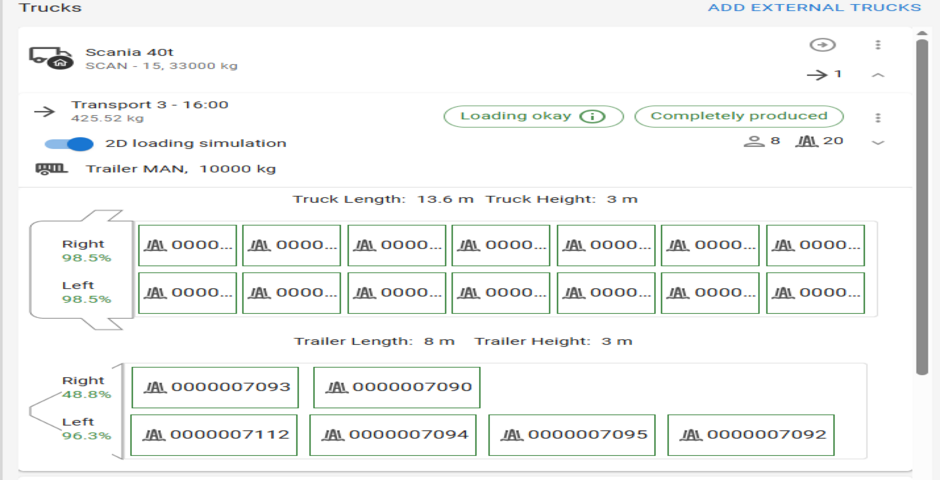This screenshot has height=480, width=940.
Task: Click the info icon in Loading okay
Action: (x=594, y=116)
